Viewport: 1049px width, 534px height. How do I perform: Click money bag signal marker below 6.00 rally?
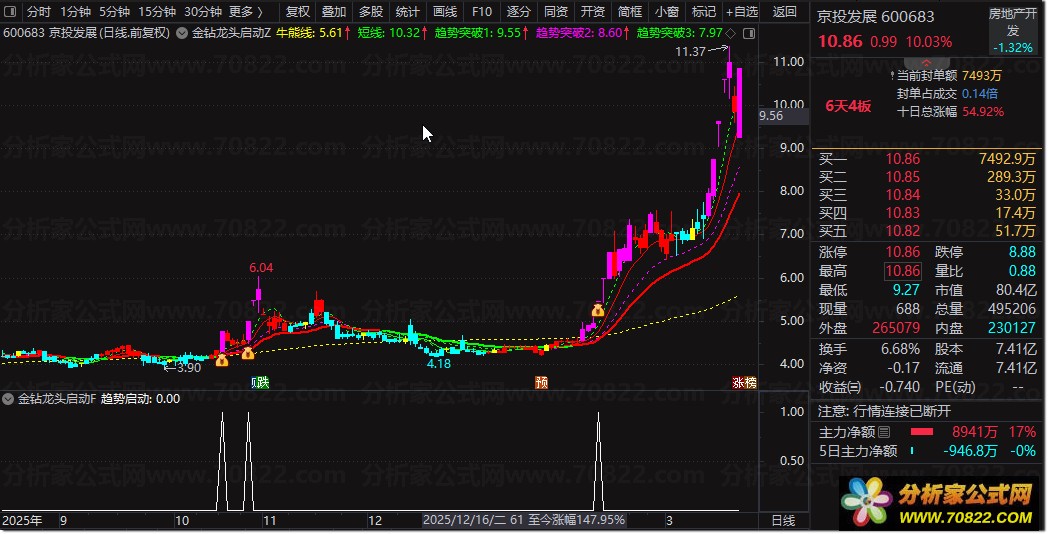click(x=597, y=310)
